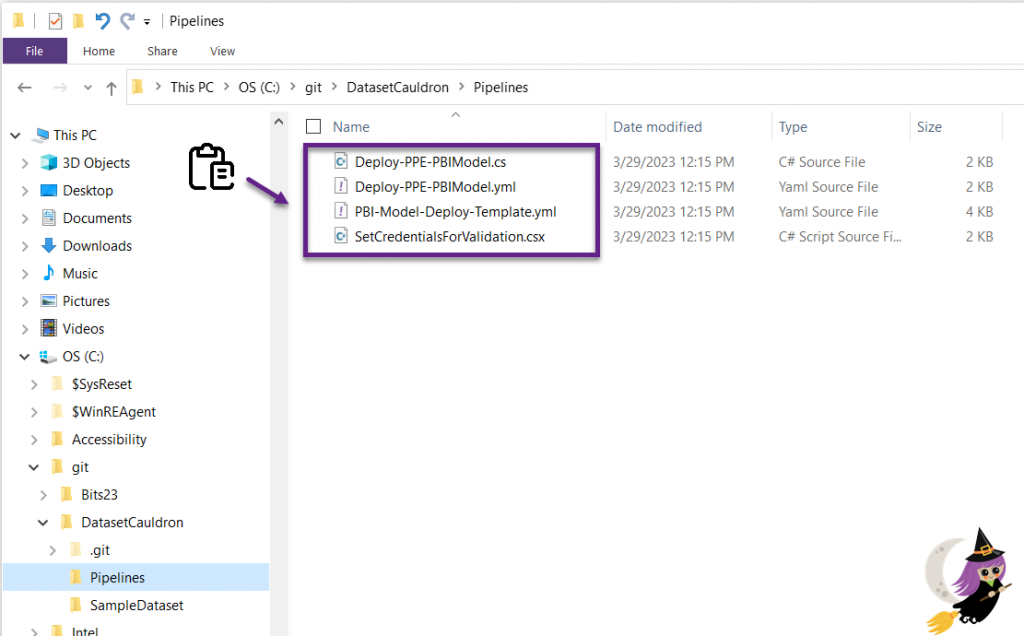Click OS (C:) in address breadcrumb
Image resolution: width=1024 pixels, height=636 pixels.
pyautogui.click(x=259, y=87)
